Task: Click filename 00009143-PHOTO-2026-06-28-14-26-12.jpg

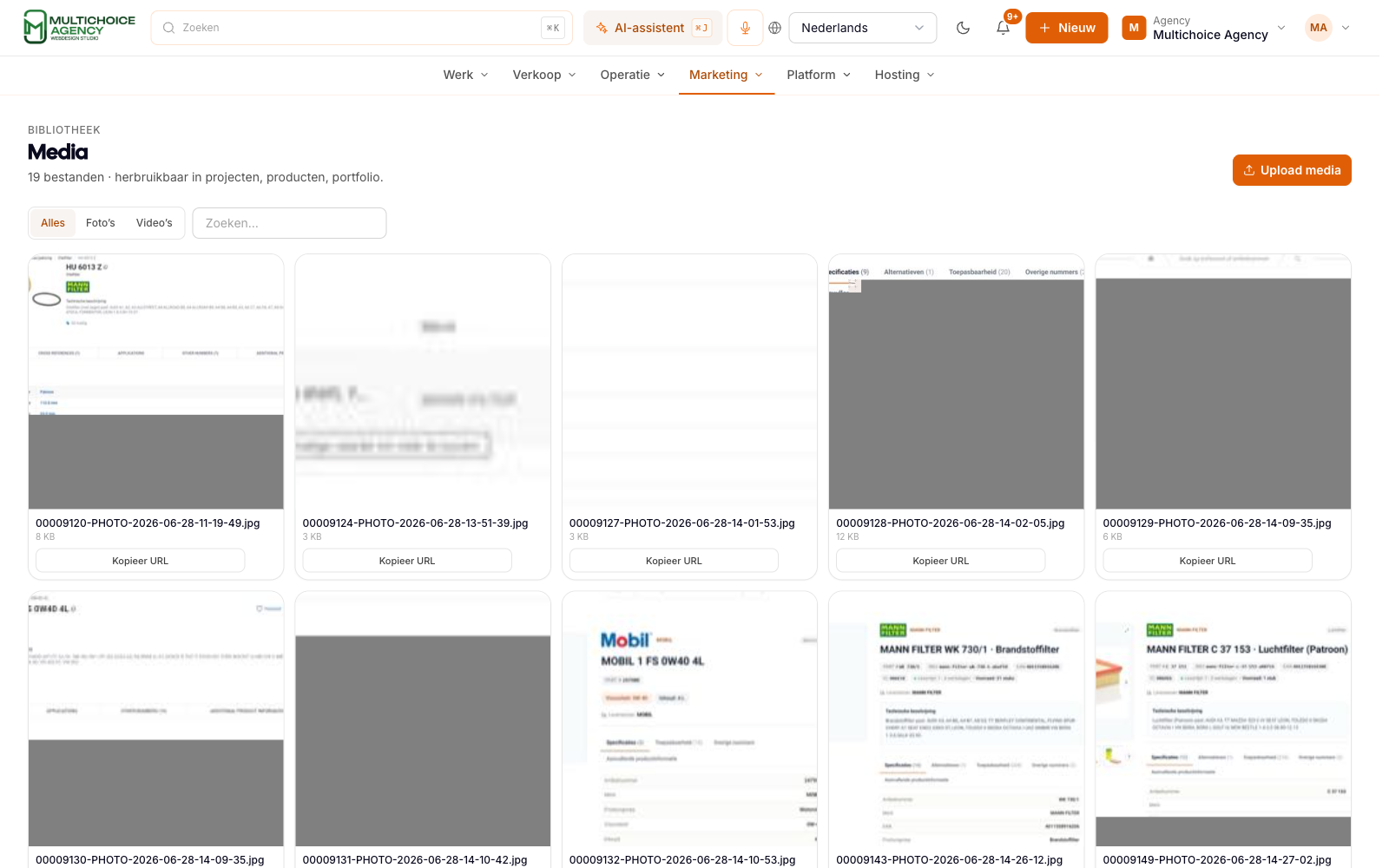Action: tap(950, 860)
